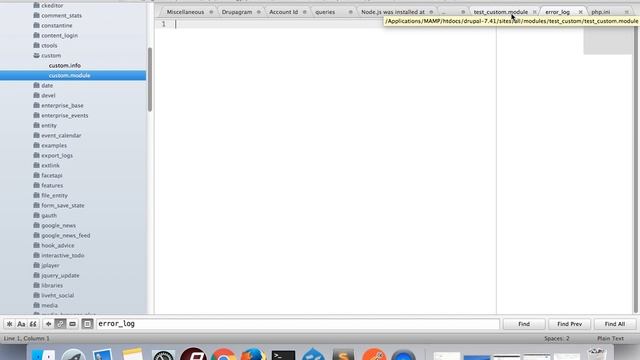This screenshot has height=360, width=640.
Task: Switch to the php.ini tab
Action: pyautogui.click(x=601, y=12)
